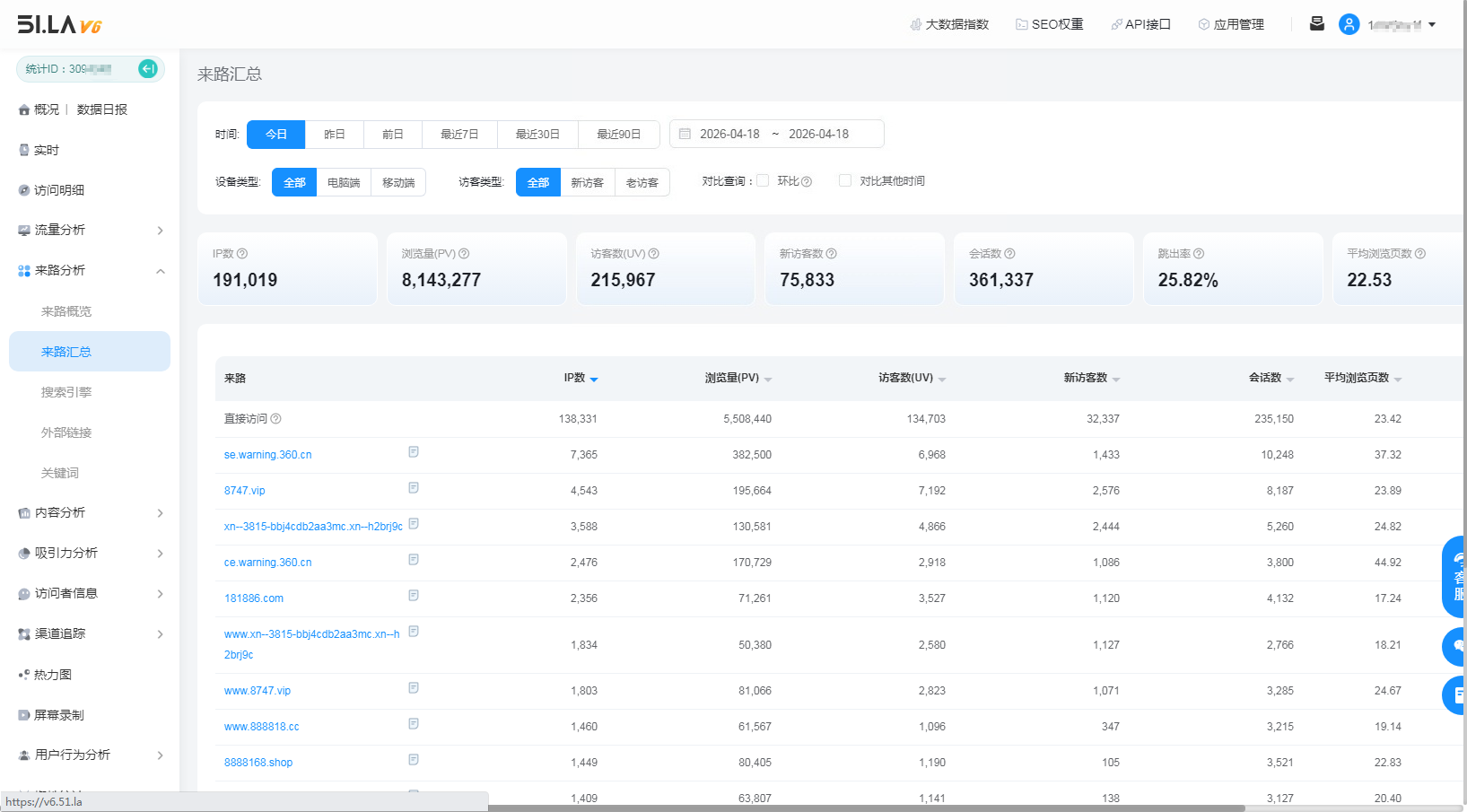The width and height of the screenshot is (1467, 812).
Task: Enable the 环比 comparison checkbox
Action: [763, 180]
